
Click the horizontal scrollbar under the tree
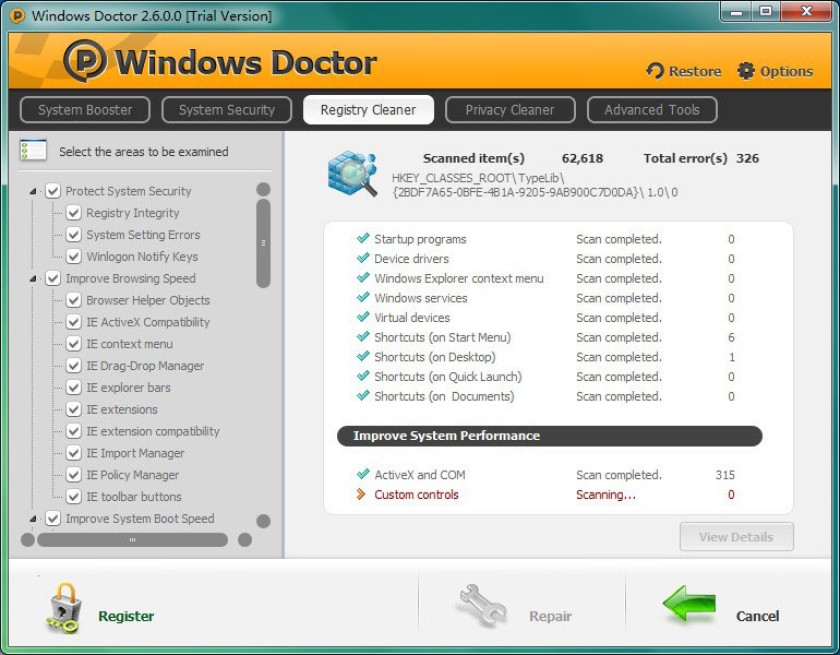point(132,540)
